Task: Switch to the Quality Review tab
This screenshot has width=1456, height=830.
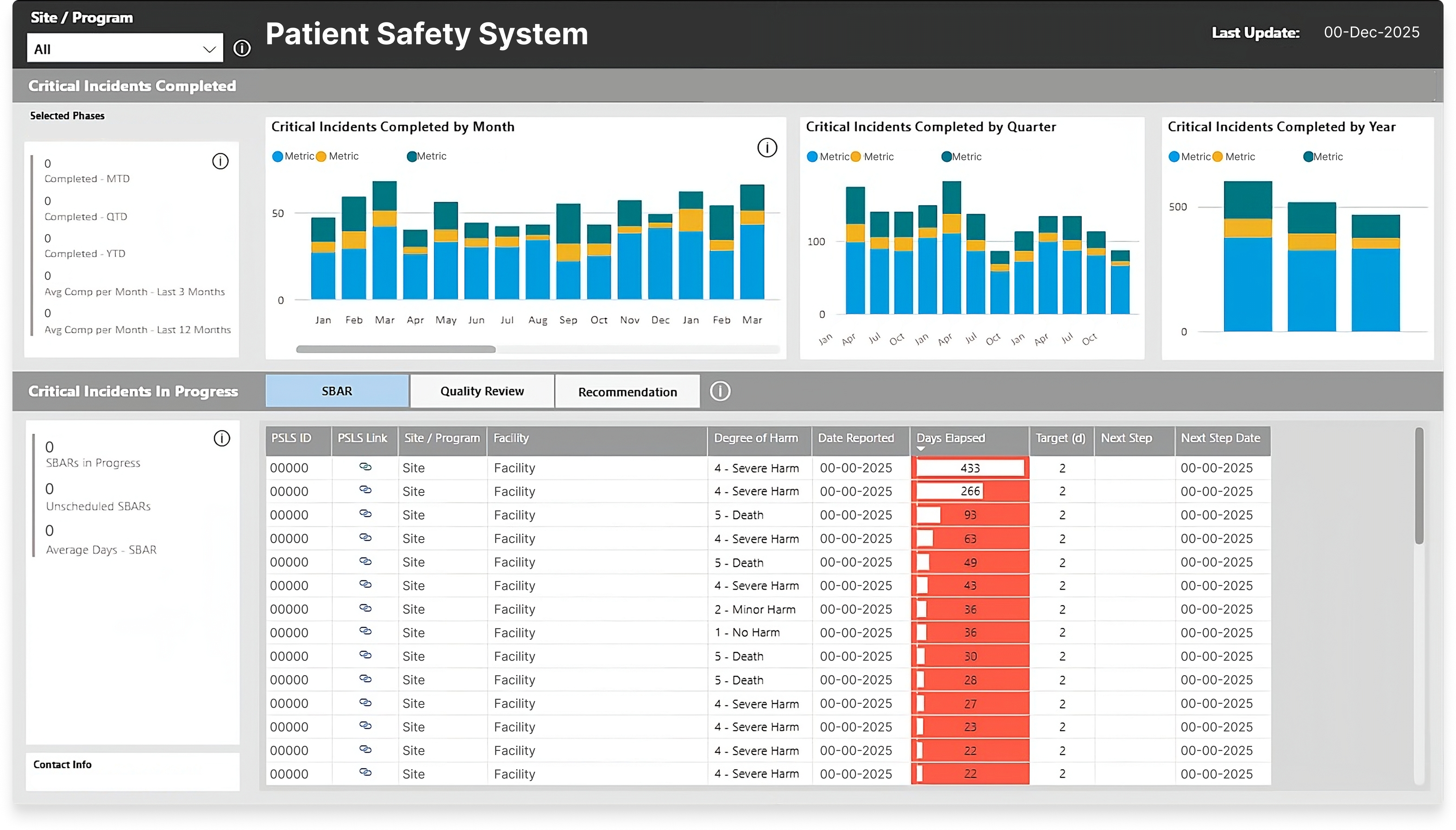Action: pos(482,390)
